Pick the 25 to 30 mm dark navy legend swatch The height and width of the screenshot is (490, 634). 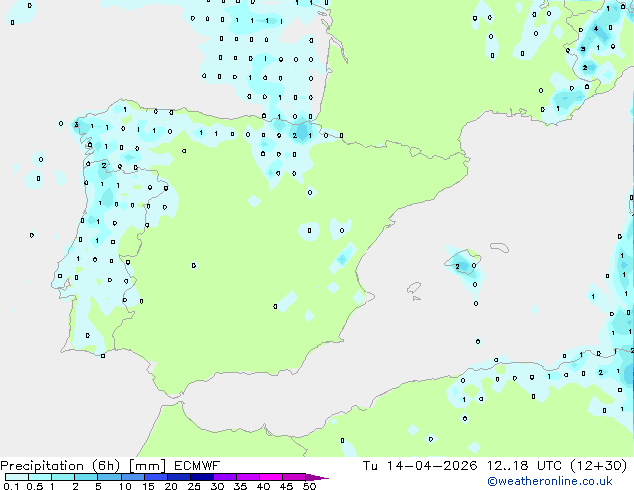(202, 477)
